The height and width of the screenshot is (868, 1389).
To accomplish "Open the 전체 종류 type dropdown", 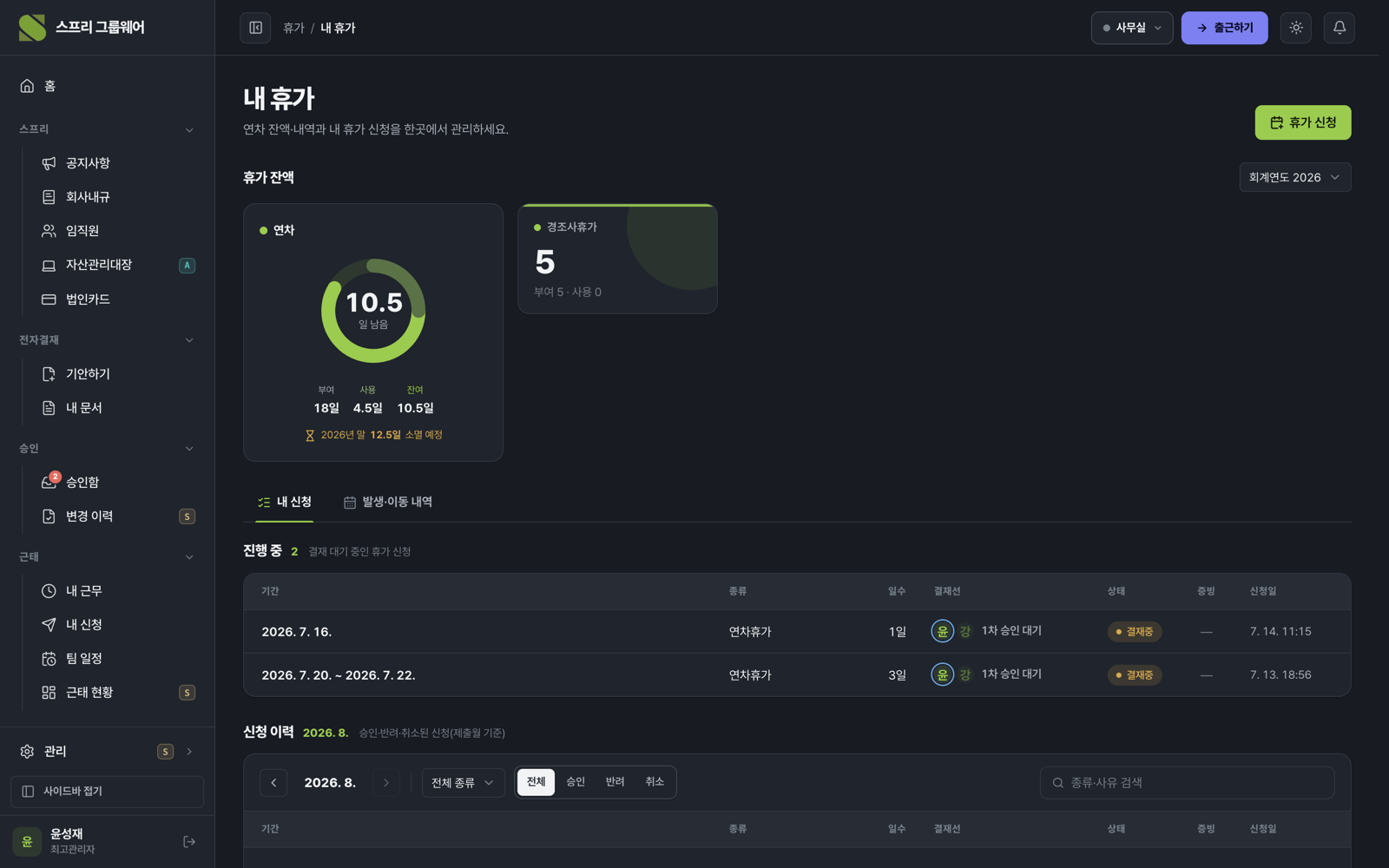I will [463, 783].
